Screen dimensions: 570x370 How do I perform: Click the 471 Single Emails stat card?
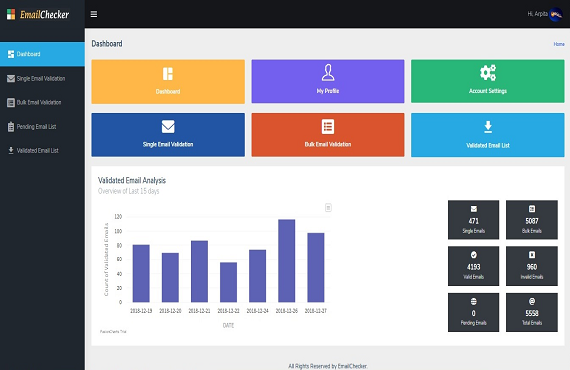(x=473, y=220)
